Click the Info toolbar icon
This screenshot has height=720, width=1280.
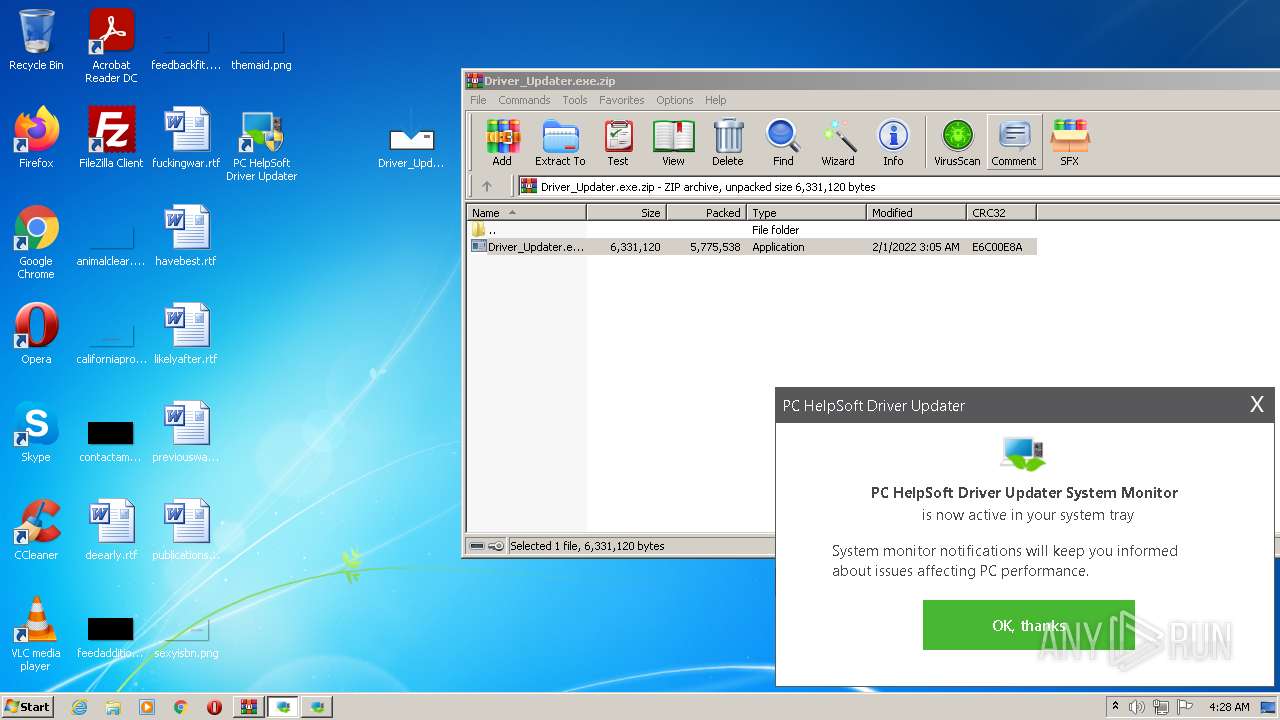pyautogui.click(x=893, y=142)
